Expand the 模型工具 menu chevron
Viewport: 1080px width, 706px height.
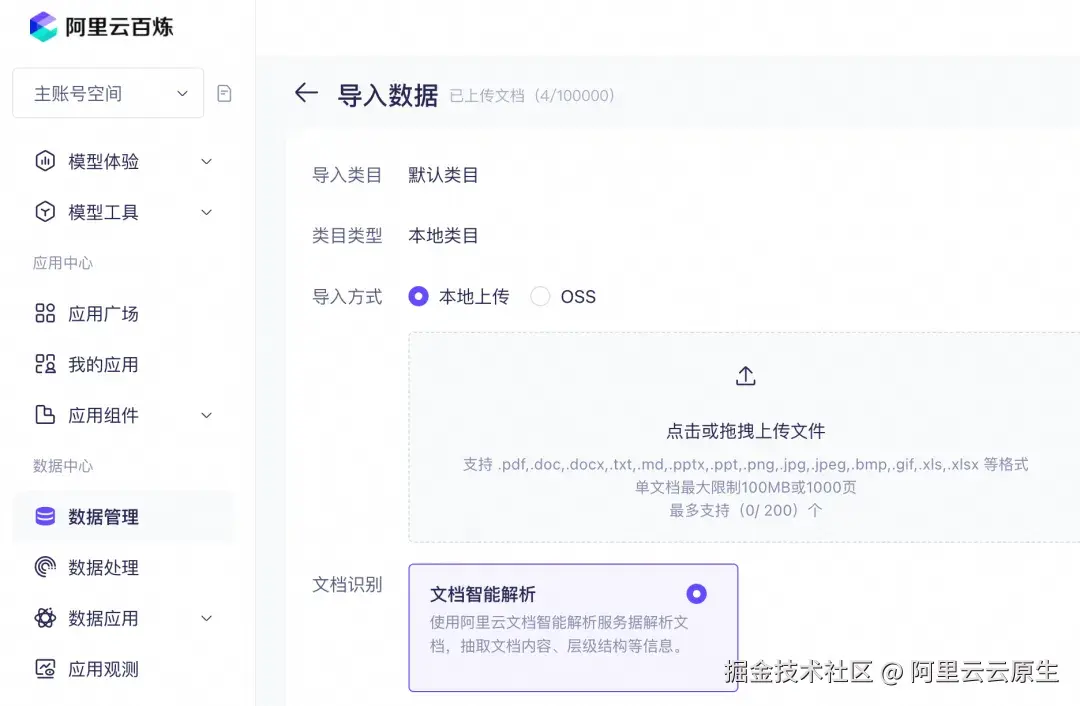(x=206, y=212)
